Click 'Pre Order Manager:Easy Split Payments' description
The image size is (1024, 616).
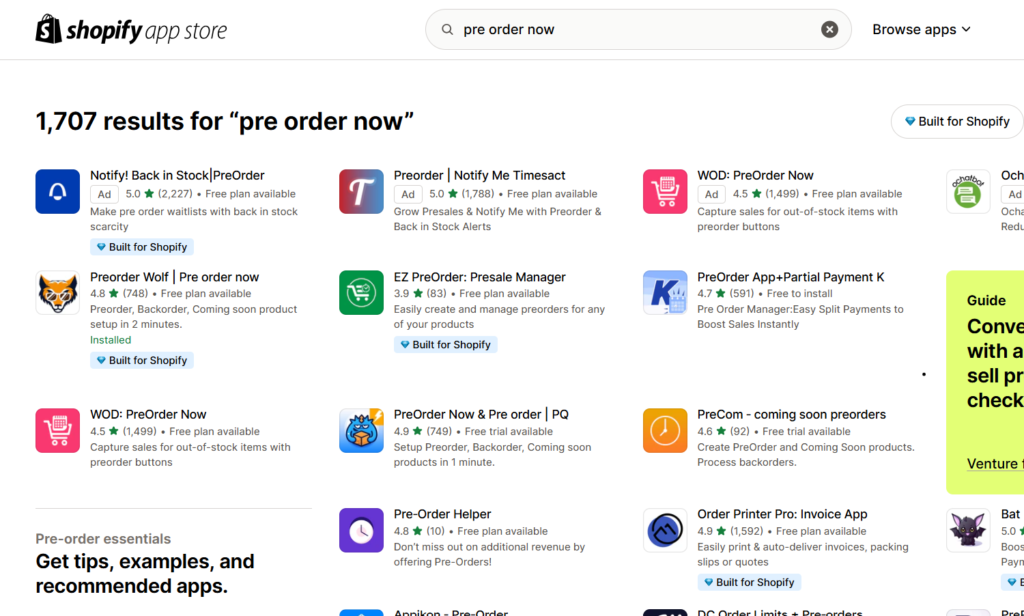tap(800, 317)
